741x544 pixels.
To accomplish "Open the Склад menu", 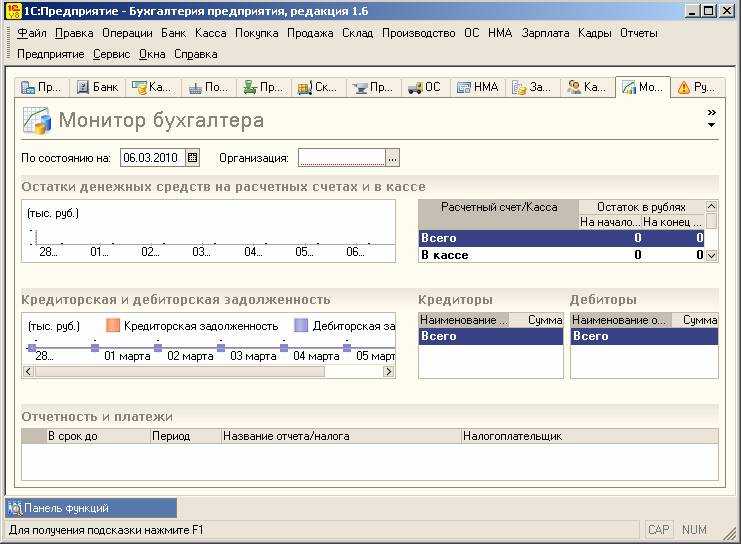I will click(358, 33).
